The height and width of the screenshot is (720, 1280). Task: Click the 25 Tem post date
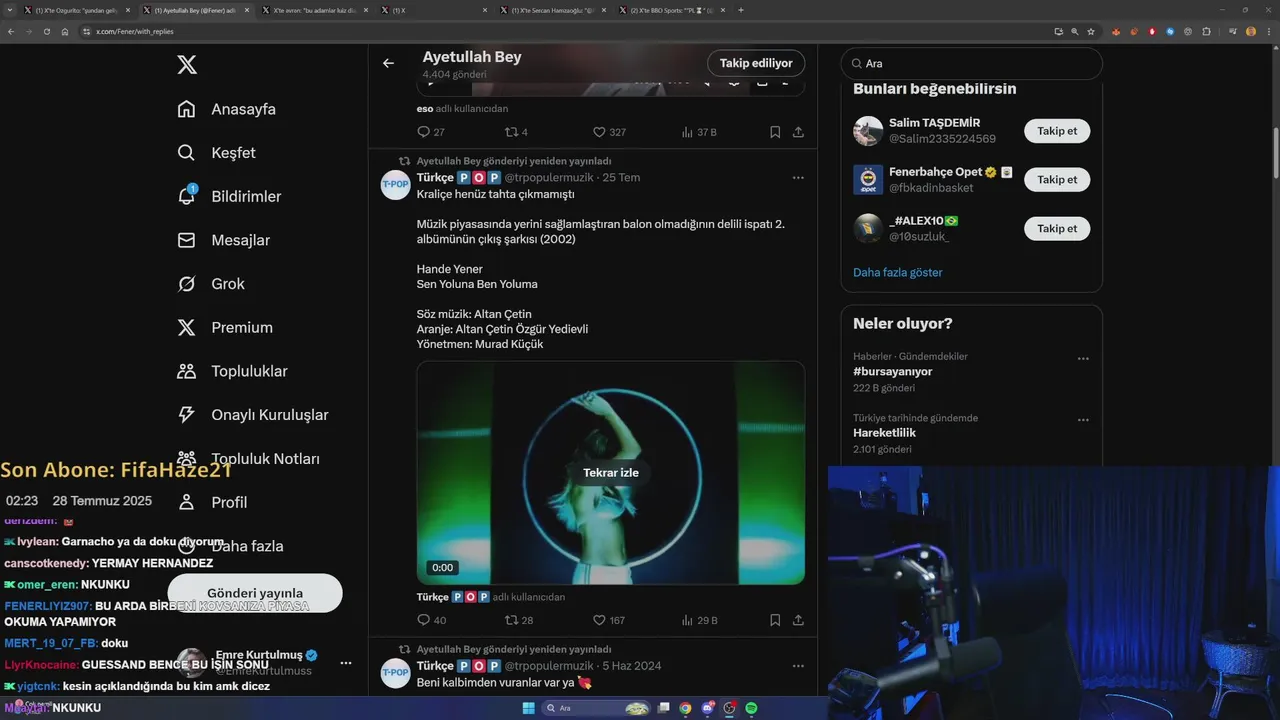point(621,178)
